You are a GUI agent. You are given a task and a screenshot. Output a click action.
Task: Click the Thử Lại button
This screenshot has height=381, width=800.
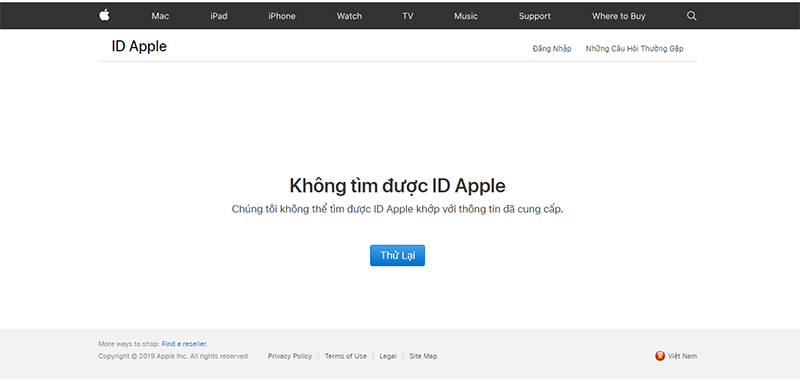coord(397,256)
